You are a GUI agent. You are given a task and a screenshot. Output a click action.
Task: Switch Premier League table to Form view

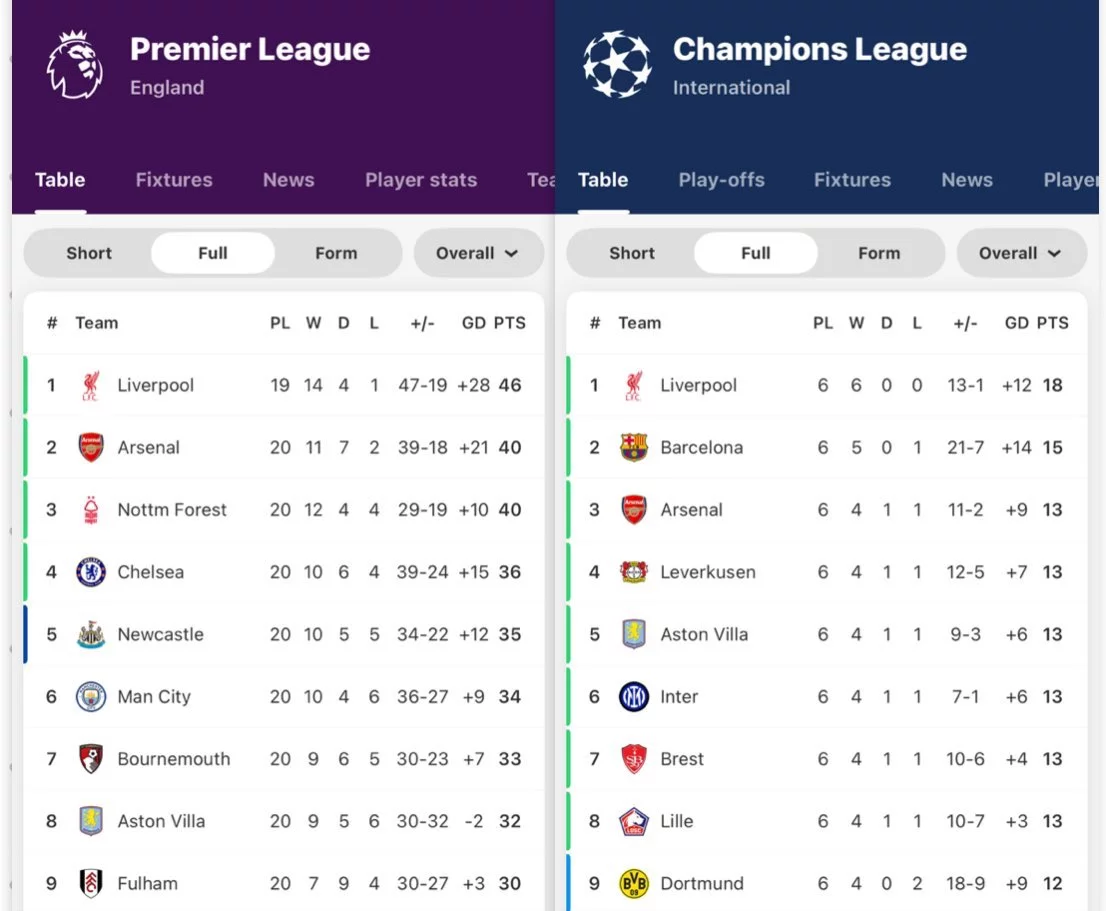coord(336,253)
